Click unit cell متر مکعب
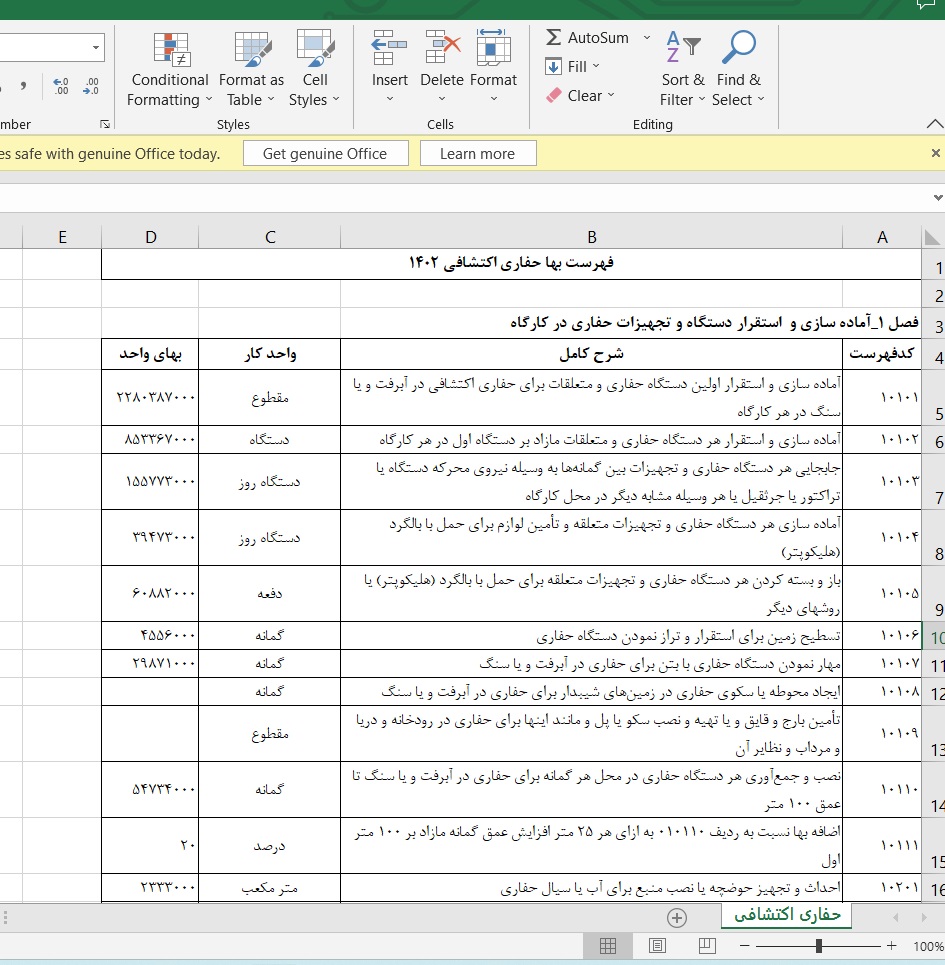945x965 pixels. [x=269, y=888]
